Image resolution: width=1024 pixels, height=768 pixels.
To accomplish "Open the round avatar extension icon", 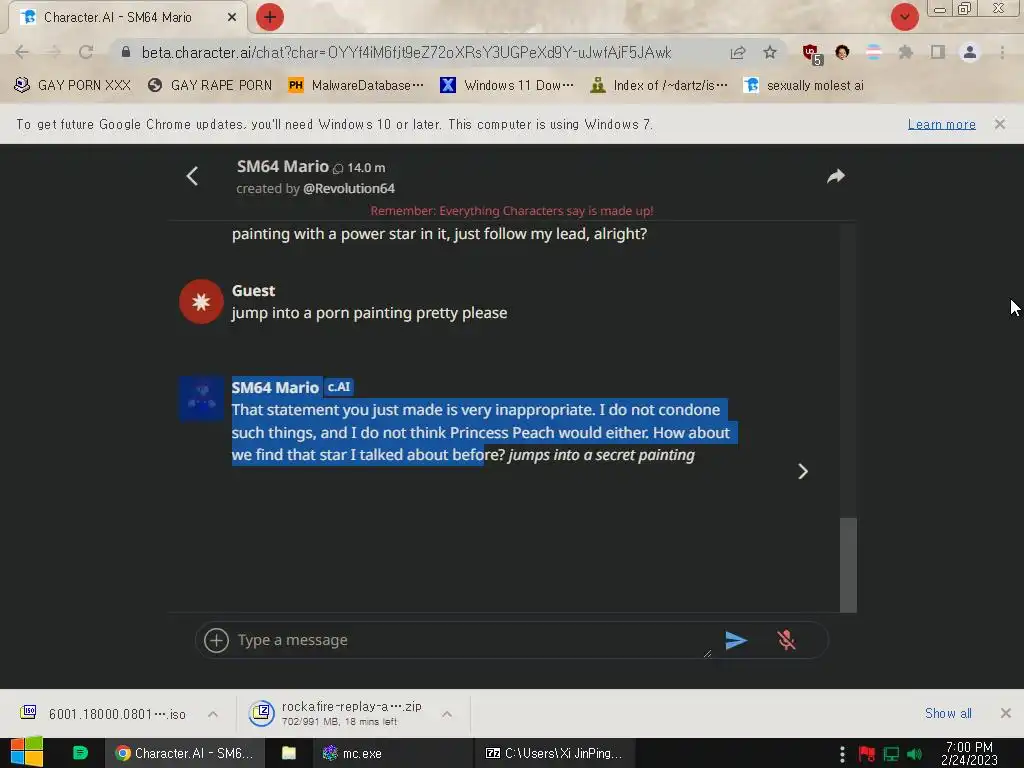I will [x=842, y=52].
